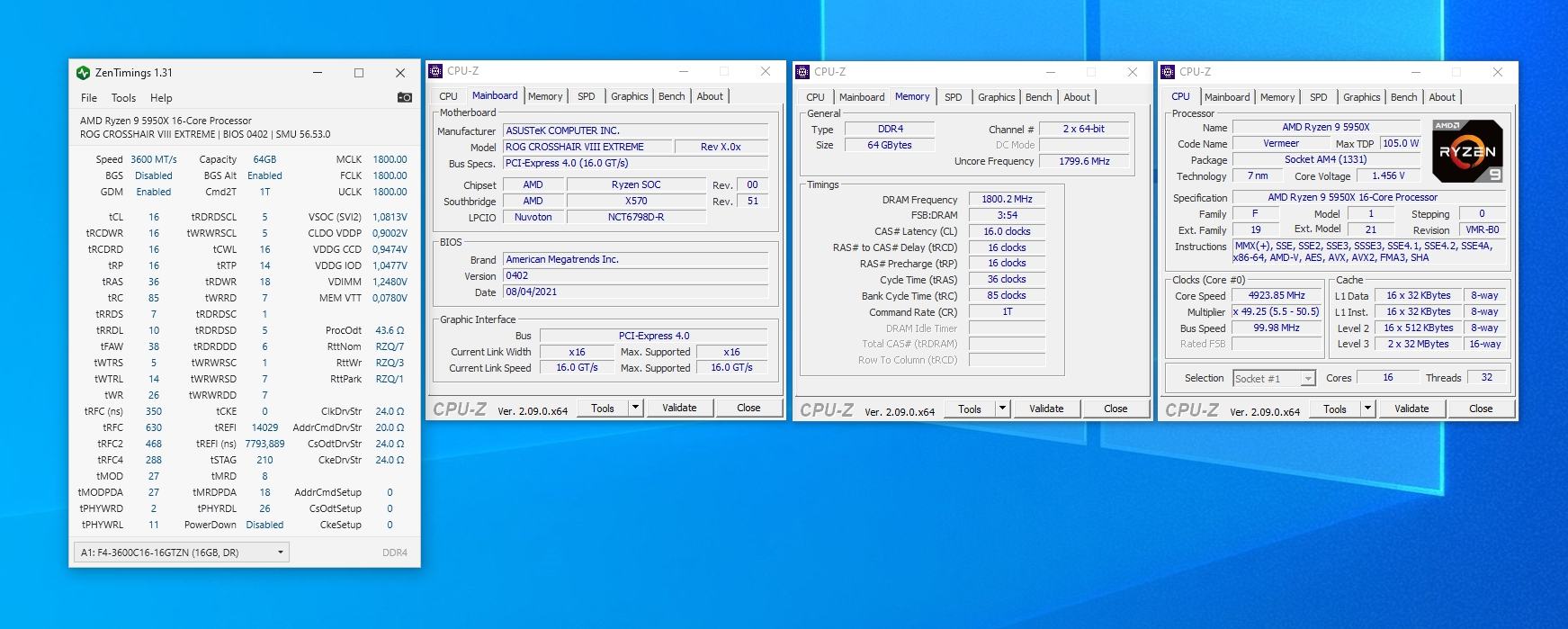Click the CAS# Latency 16.0 clocks field
Image resolution: width=1568 pixels, height=629 pixels.
click(x=1007, y=231)
